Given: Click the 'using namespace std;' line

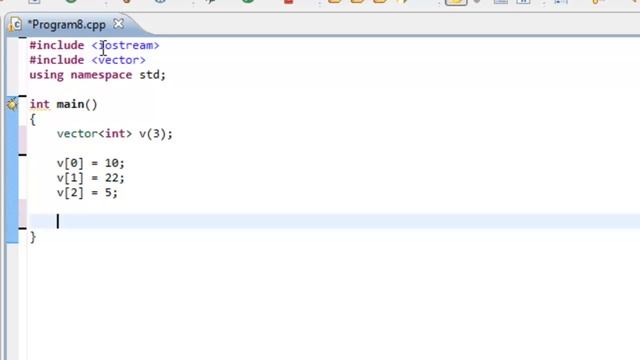Looking at the screenshot, I should (98, 75).
